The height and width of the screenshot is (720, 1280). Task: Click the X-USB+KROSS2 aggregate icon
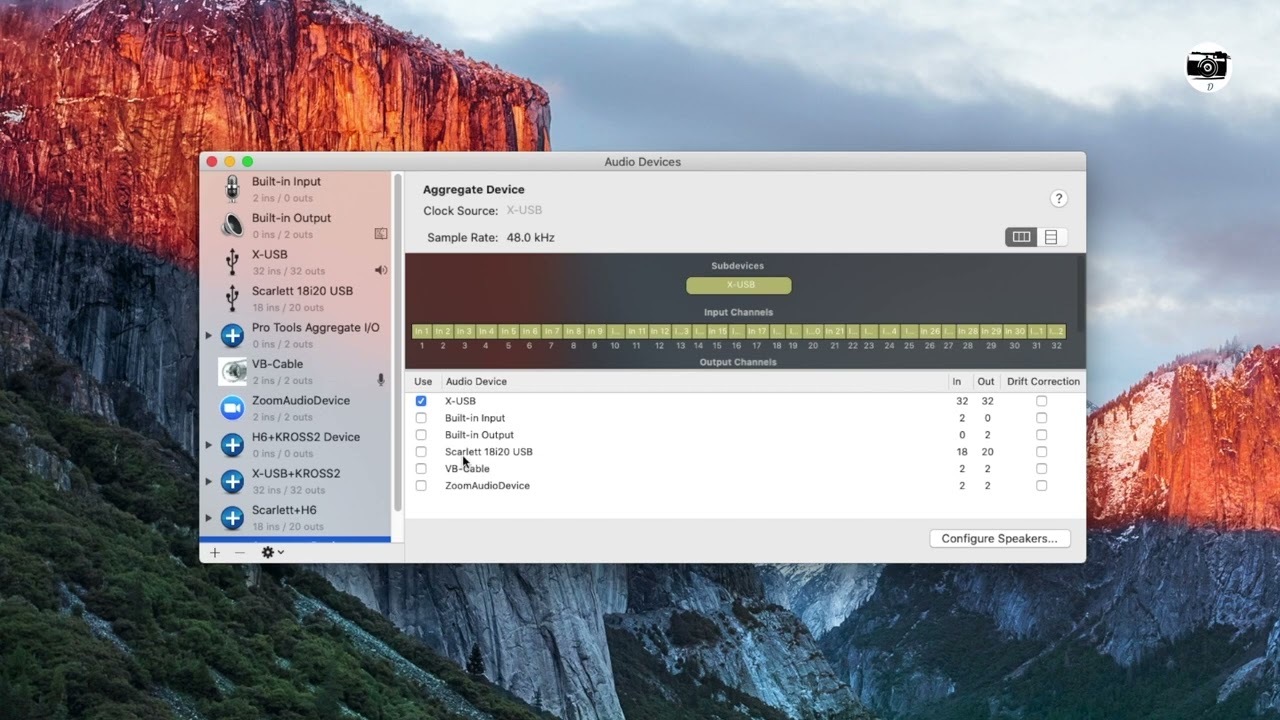click(x=232, y=481)
